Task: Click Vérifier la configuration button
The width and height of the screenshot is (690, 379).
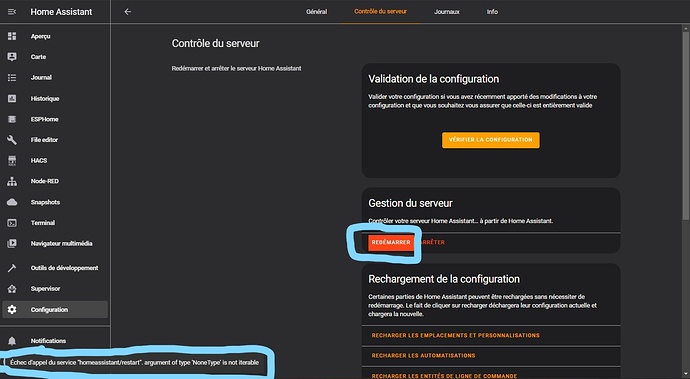Action: point(491,140)
